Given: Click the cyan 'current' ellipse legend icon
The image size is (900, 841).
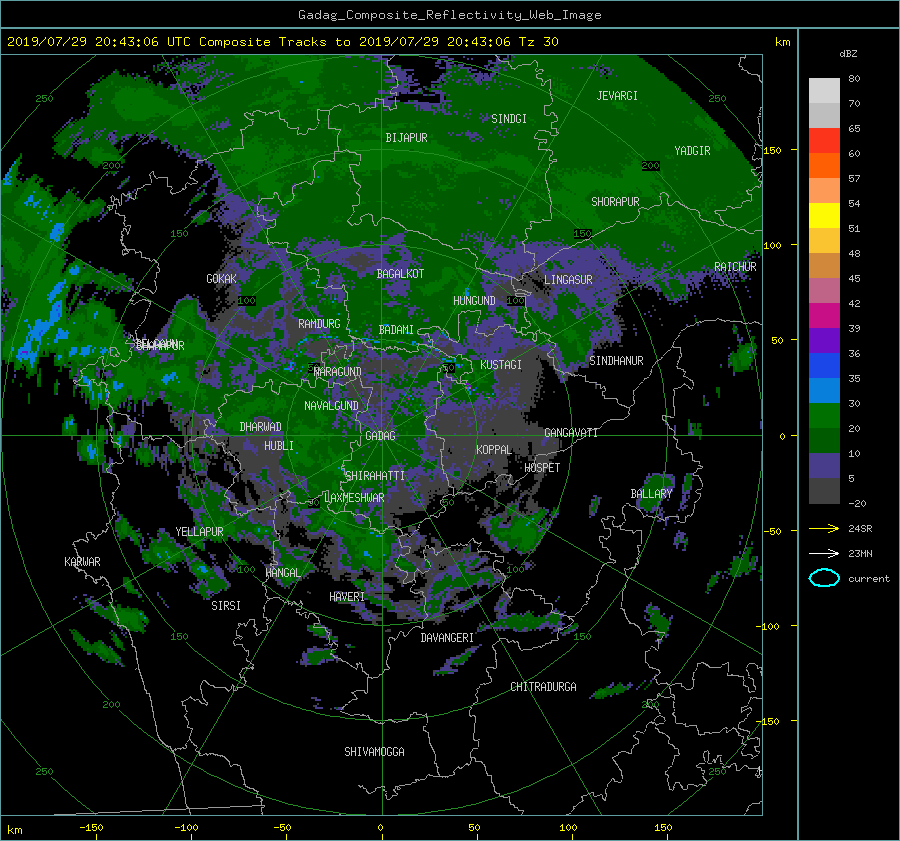Looking at the screenshot, I should tap(824, 578).
